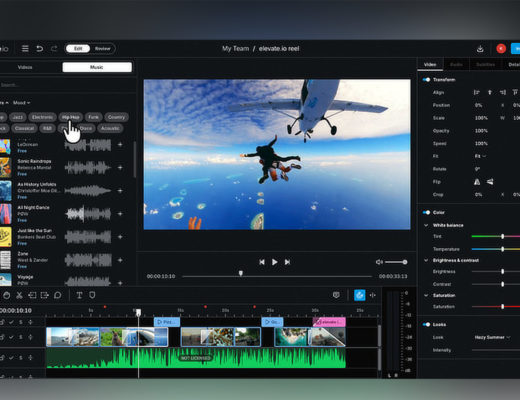Add All Night Dance using its plus icon
This screenshot has width=520, height=400.
[120, 214]
